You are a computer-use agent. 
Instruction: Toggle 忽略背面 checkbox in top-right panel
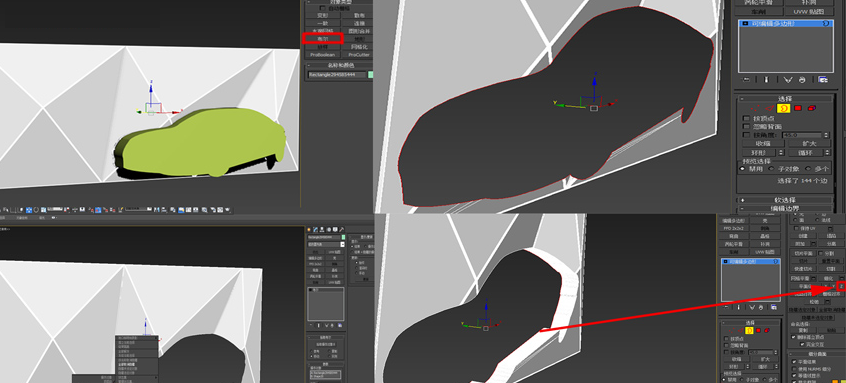click(747, 126)
